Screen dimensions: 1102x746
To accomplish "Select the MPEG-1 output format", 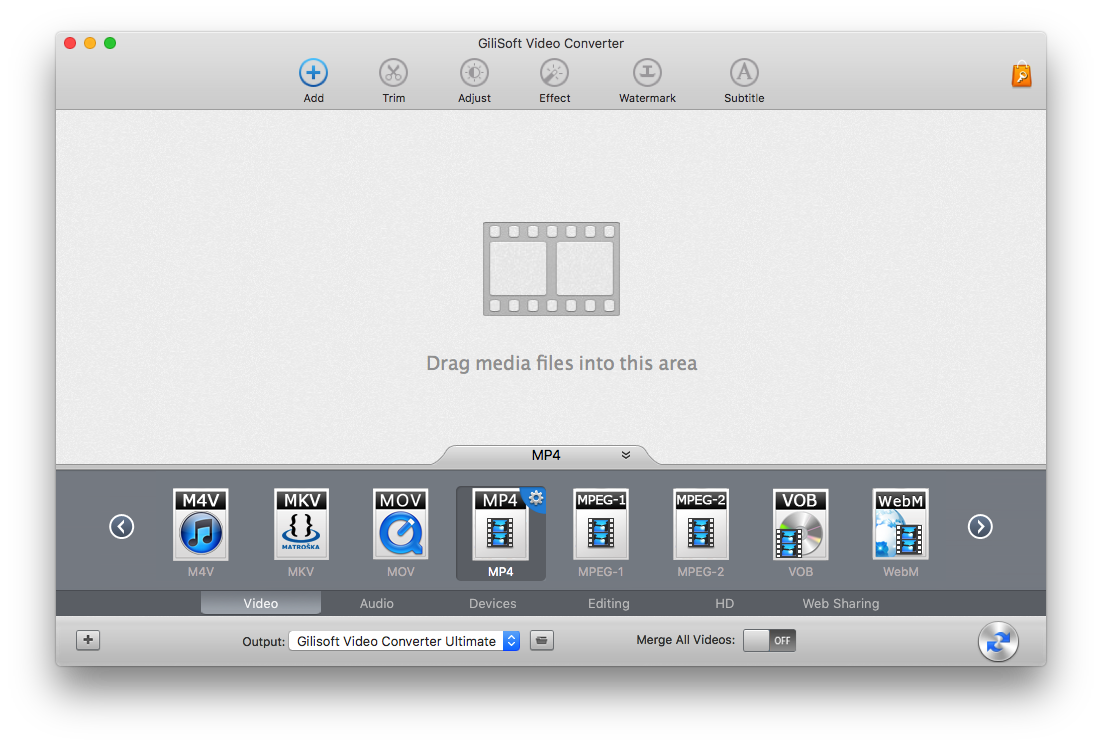I will click(601, 533).
